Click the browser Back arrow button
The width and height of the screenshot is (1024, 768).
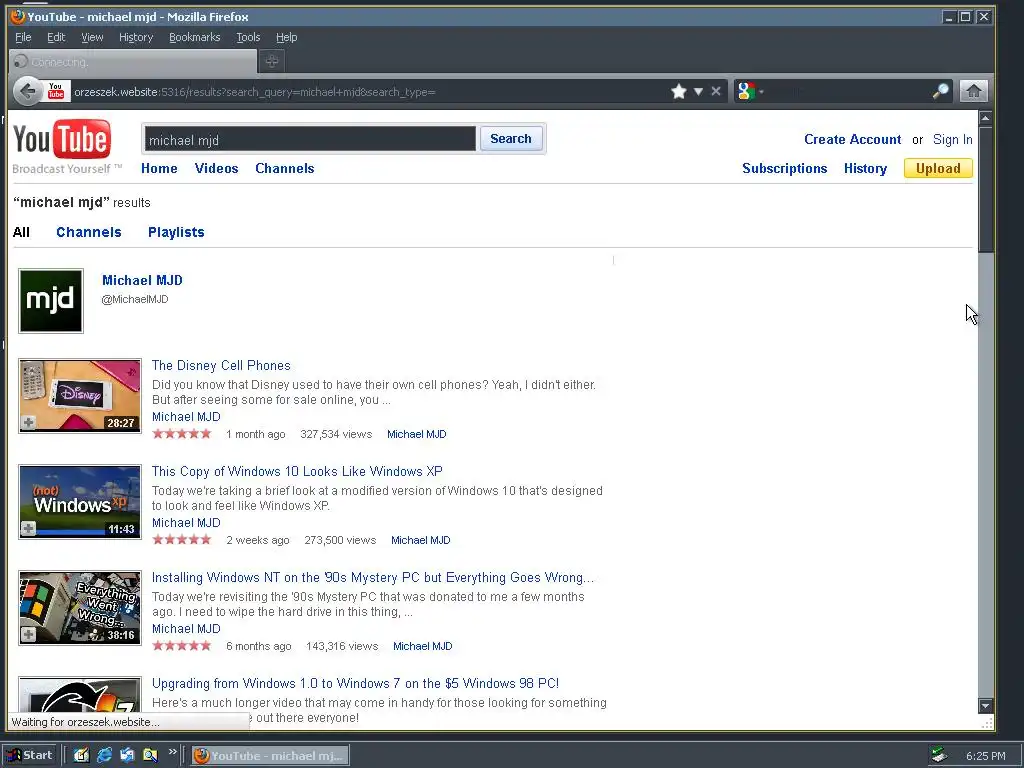[27, 91]
